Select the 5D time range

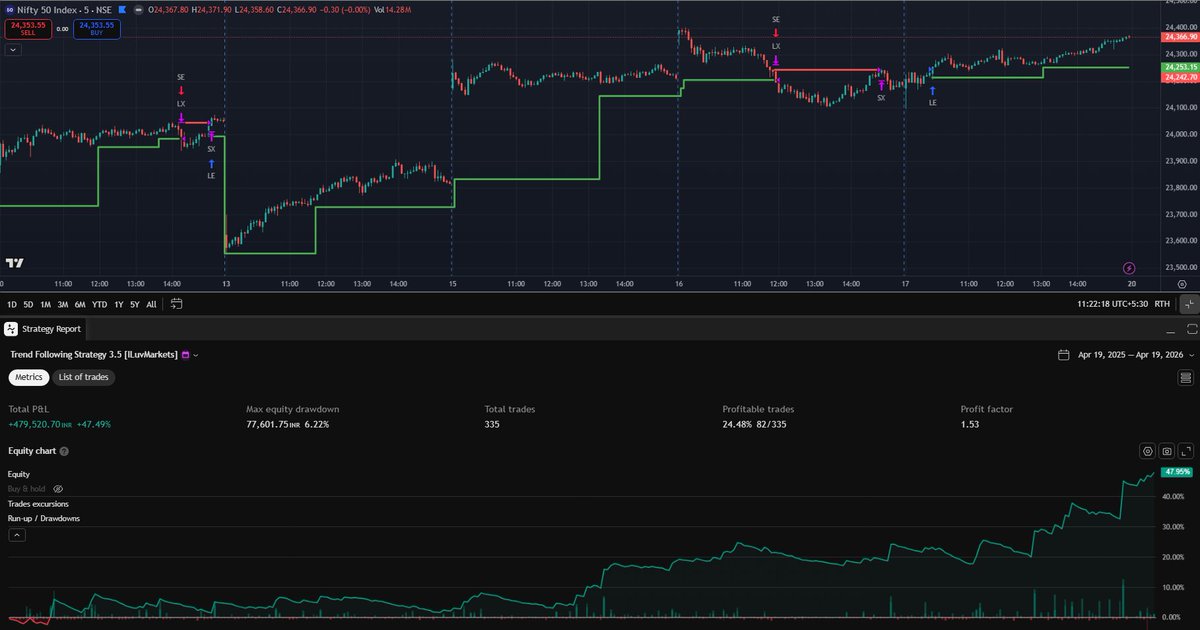(28, 304)
